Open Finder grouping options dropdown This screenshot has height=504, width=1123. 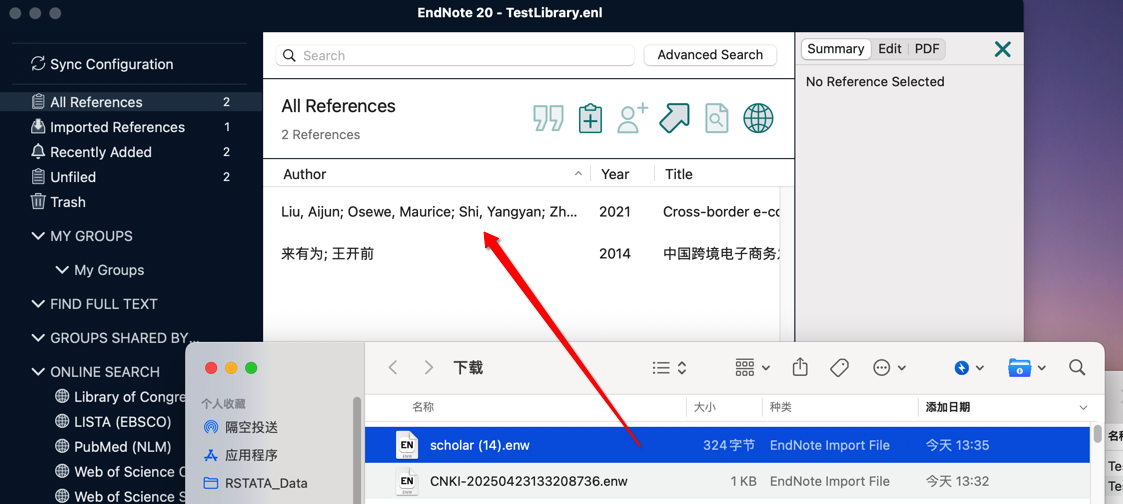point(753,368)
